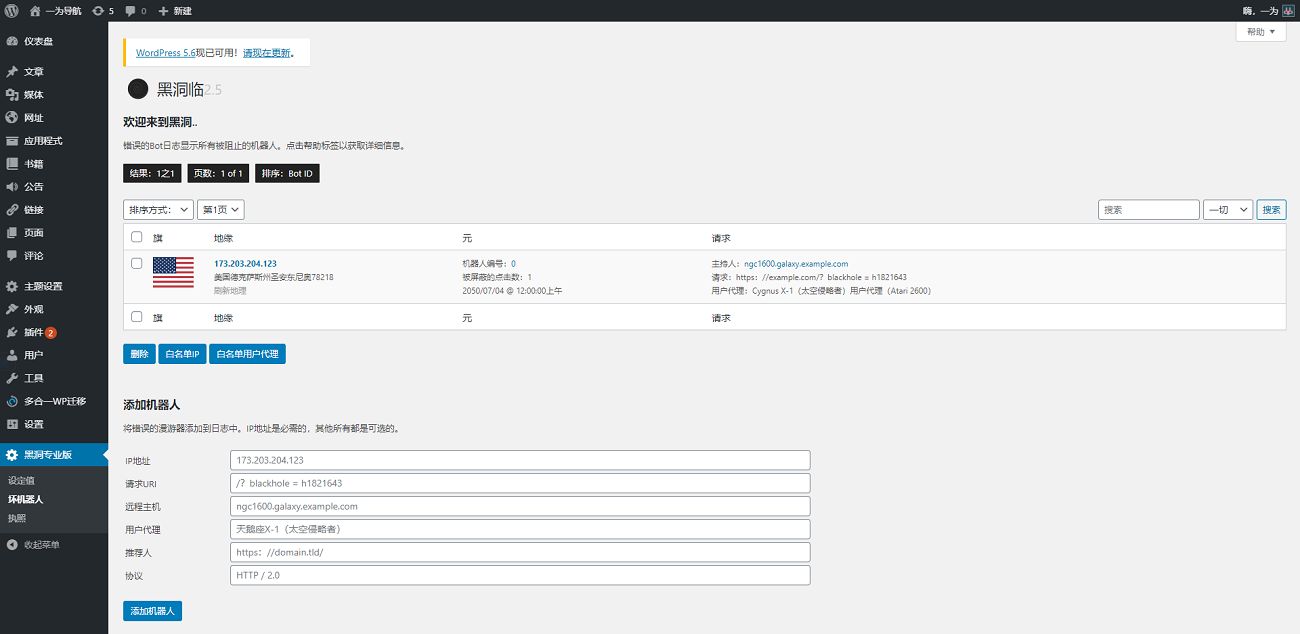The width and height of the screenshot is (1300, 634).
Task: Click the 插件 plug icon in sidebar
Action: click(x=12, y=332)
